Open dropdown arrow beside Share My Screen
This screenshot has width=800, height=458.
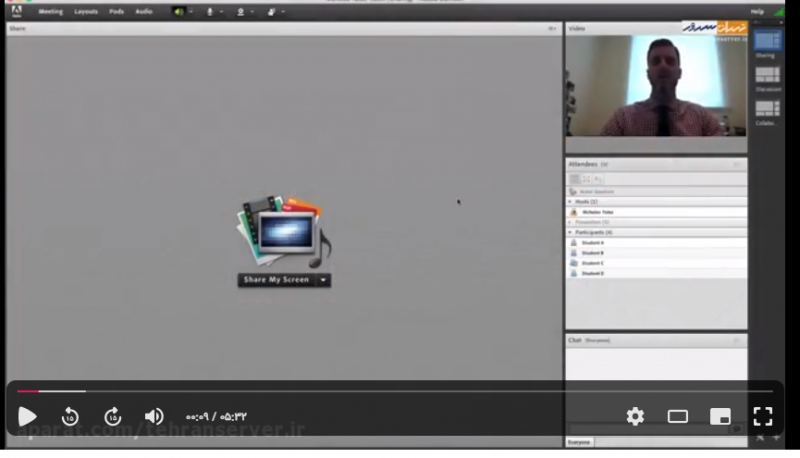pos(324,280)
